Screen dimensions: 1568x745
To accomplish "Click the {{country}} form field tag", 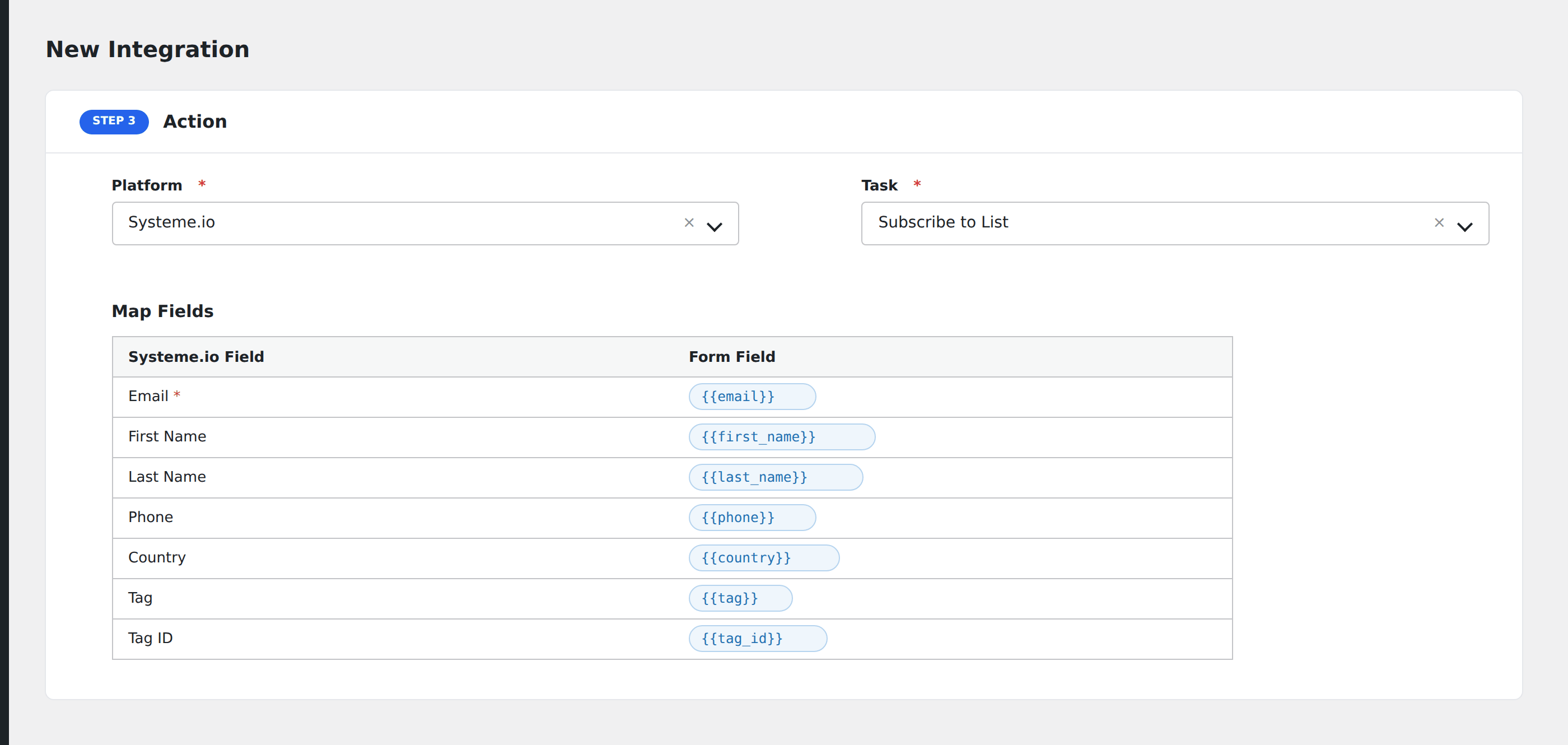I will [764, 557].
